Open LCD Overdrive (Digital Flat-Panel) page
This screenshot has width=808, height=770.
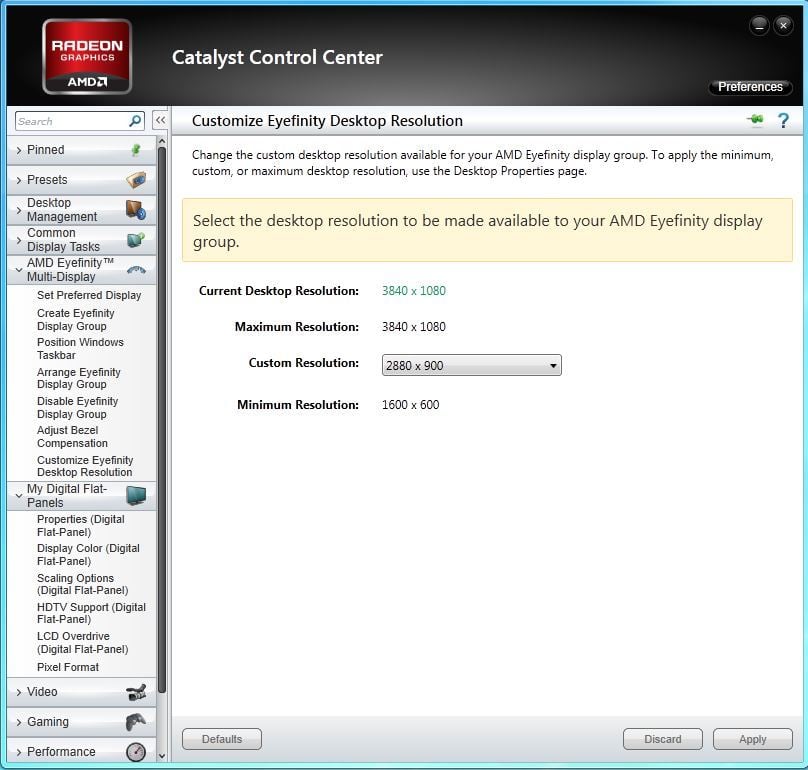(x=82, y=643)
